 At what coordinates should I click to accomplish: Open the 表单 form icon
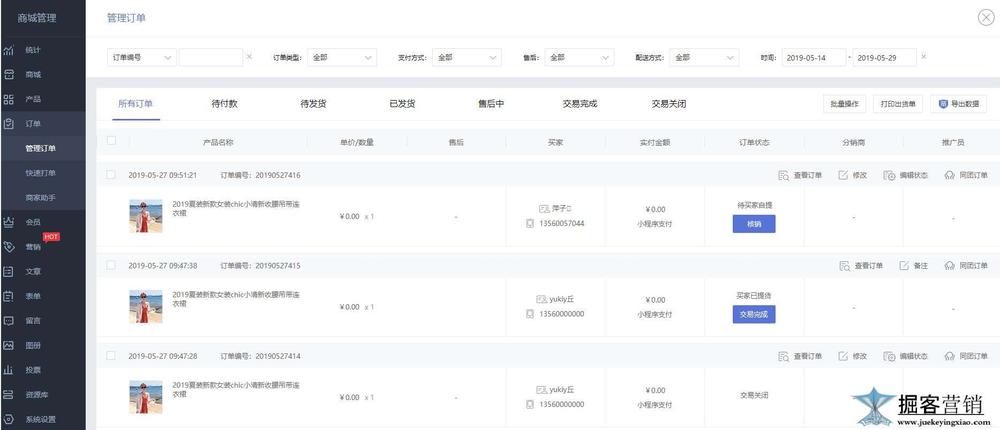click(x=8, y=296)
